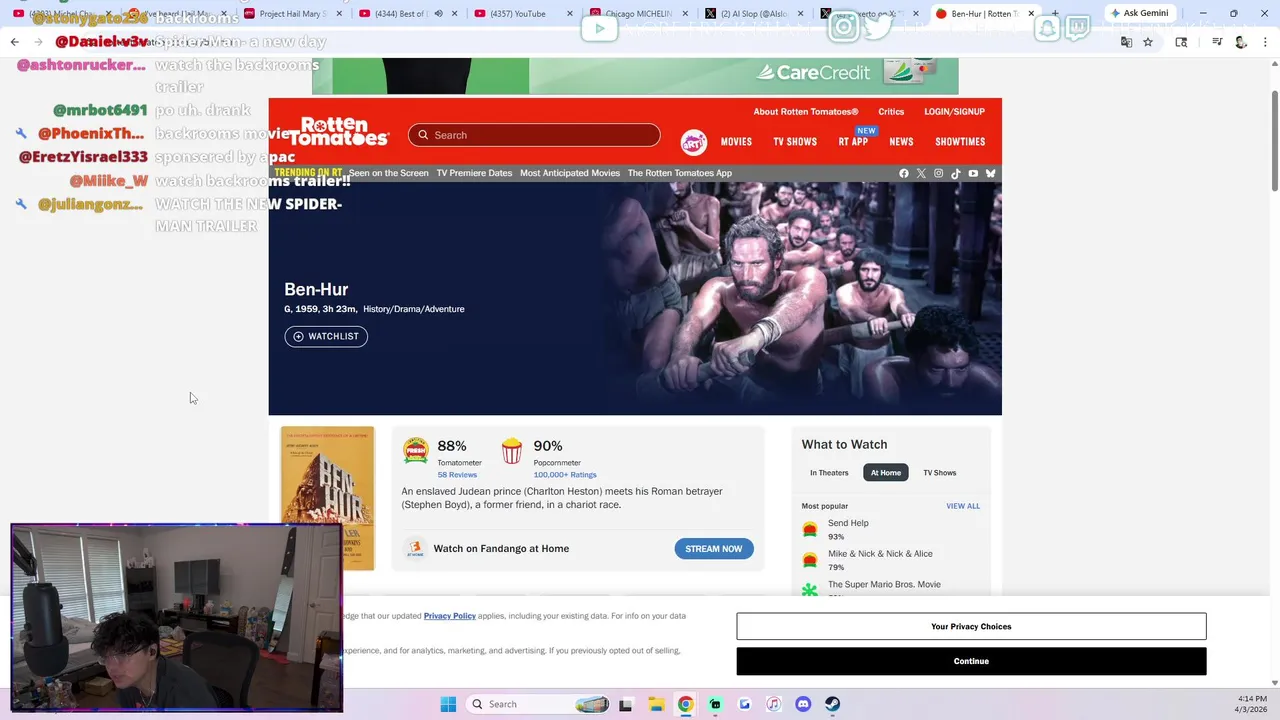Add Ben-Hur to Watchlist

pyautogui.click(x=326, y=337)
